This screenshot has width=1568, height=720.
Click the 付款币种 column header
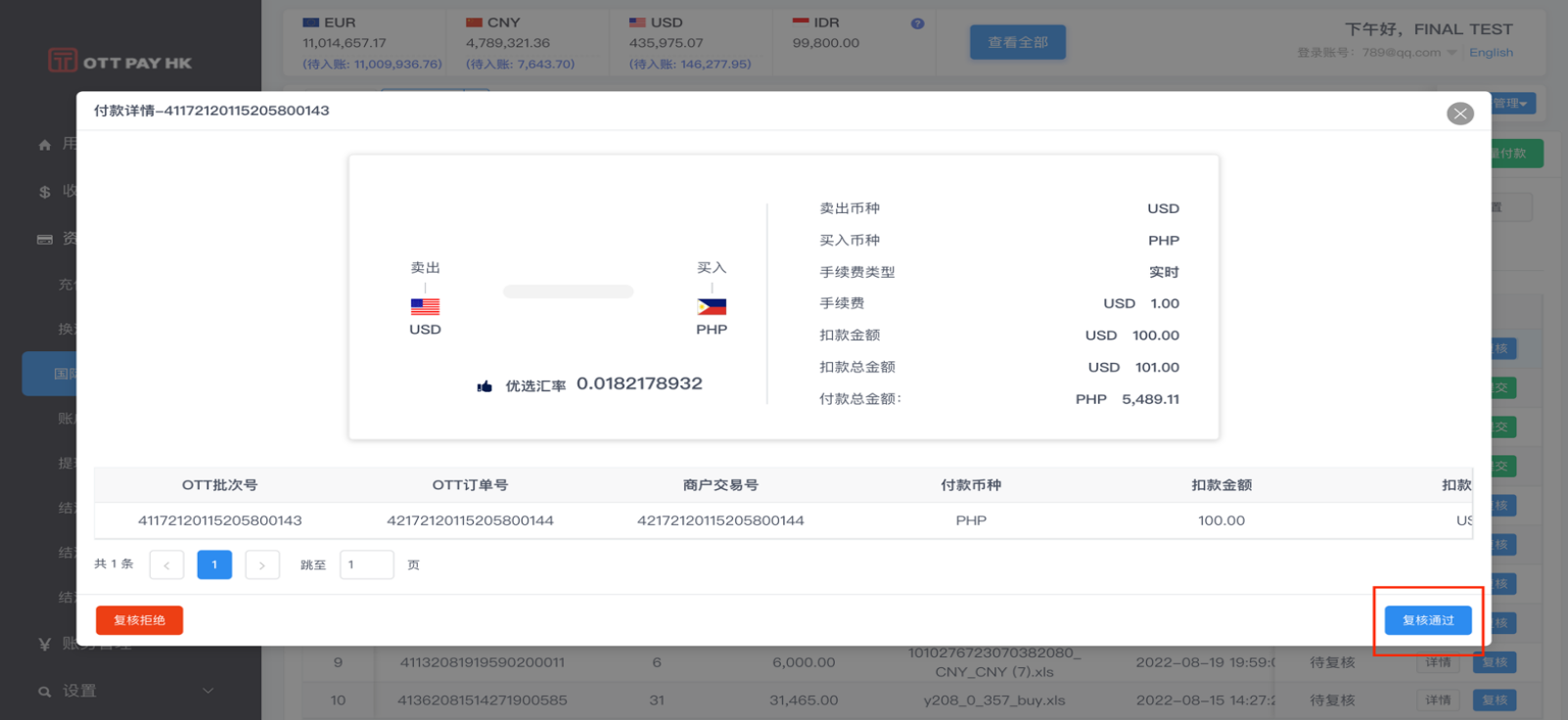click(x=971, y=485)
